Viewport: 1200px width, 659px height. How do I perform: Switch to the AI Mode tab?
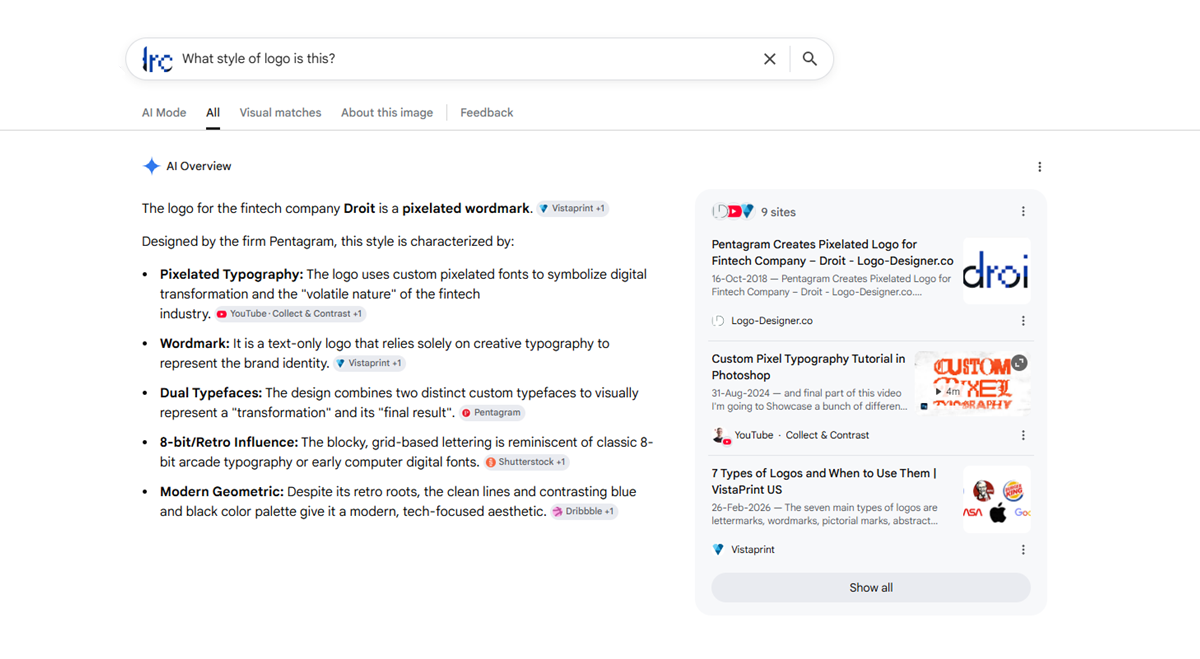point(164,113)
